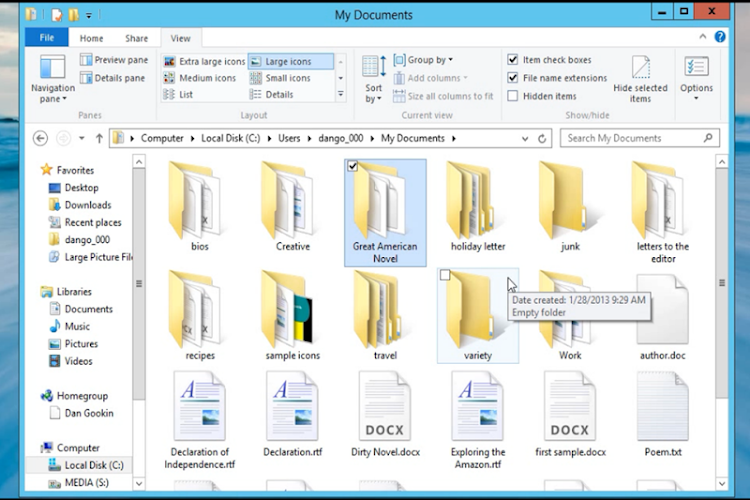The image size is (750, 500).
Task: Click Hide selected items
Action: pyautogui.click(x=640, y=79)
